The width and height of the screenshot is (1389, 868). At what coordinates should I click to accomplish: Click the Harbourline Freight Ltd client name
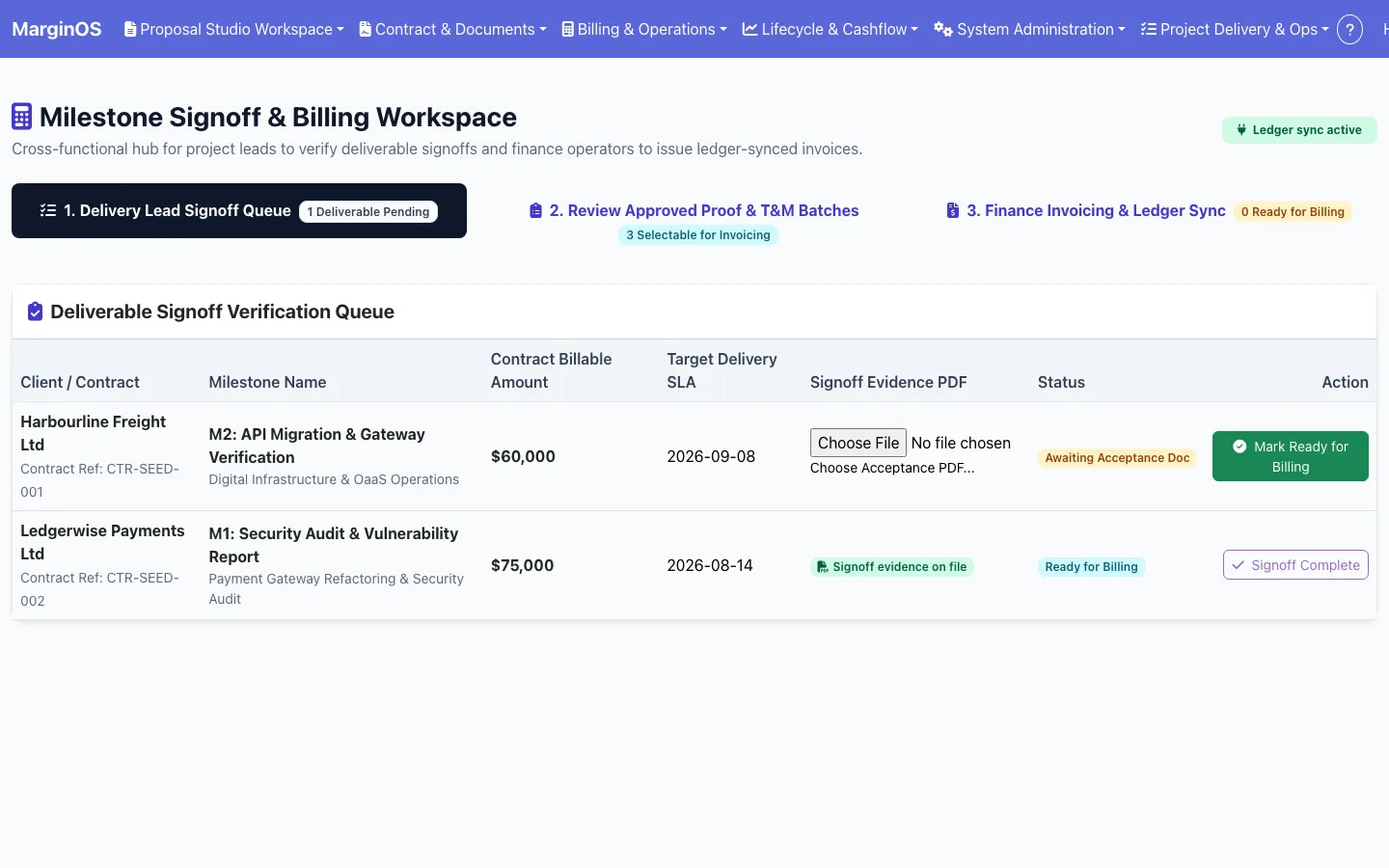(x=94, y=433)
